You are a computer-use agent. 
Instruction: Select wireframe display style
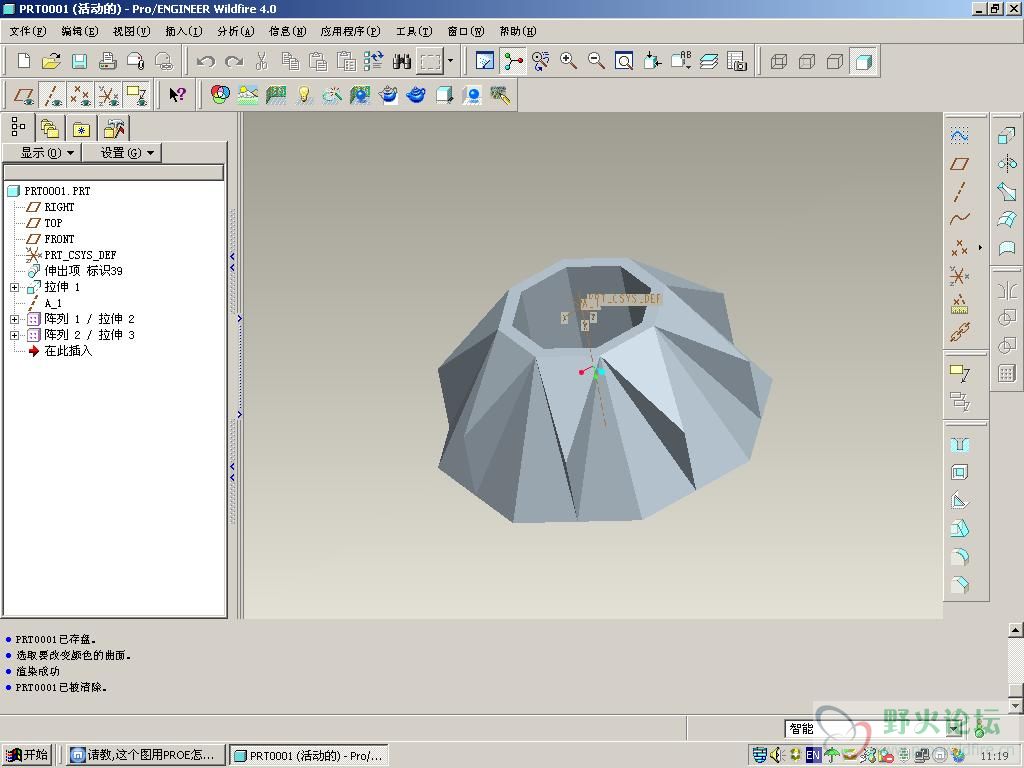tap(779, 61)
